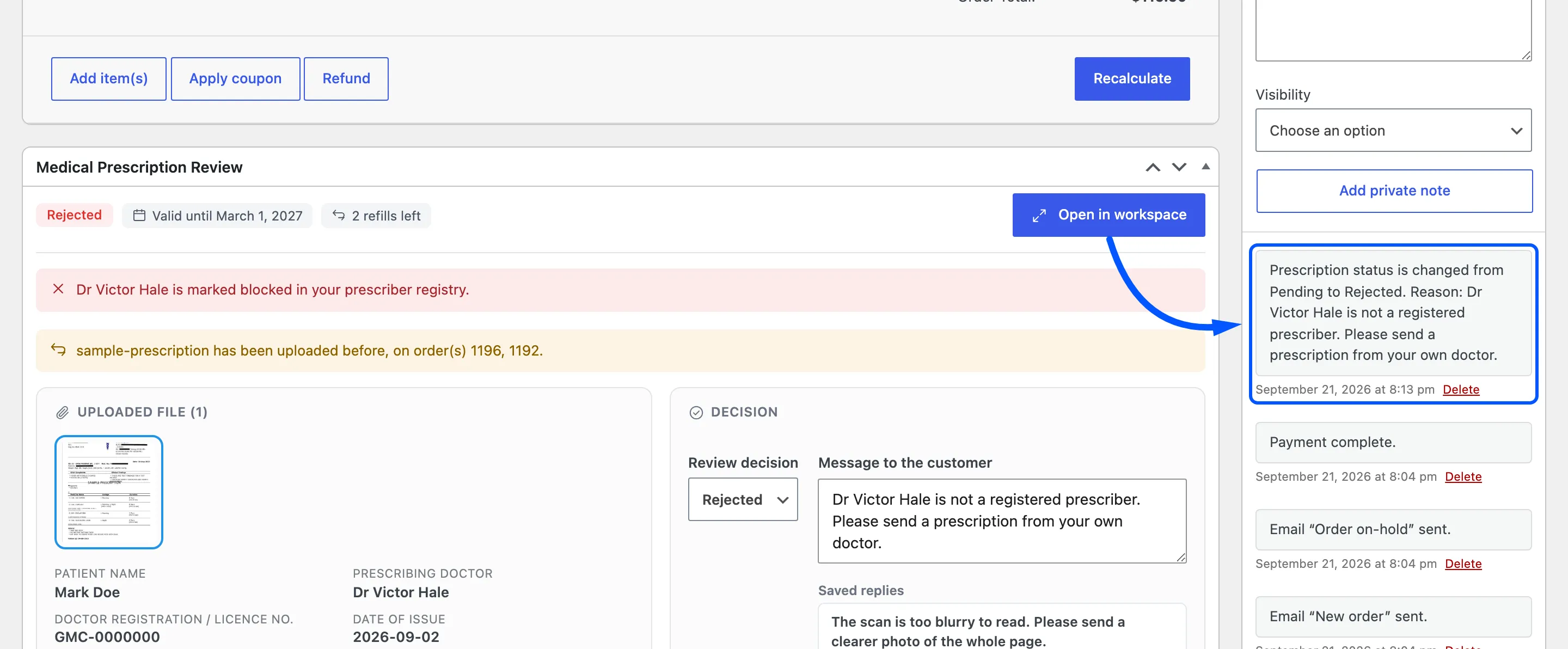Select patient name Mark Doe
The height and width of the screenshot is (649, 1568).
(87, 592)
